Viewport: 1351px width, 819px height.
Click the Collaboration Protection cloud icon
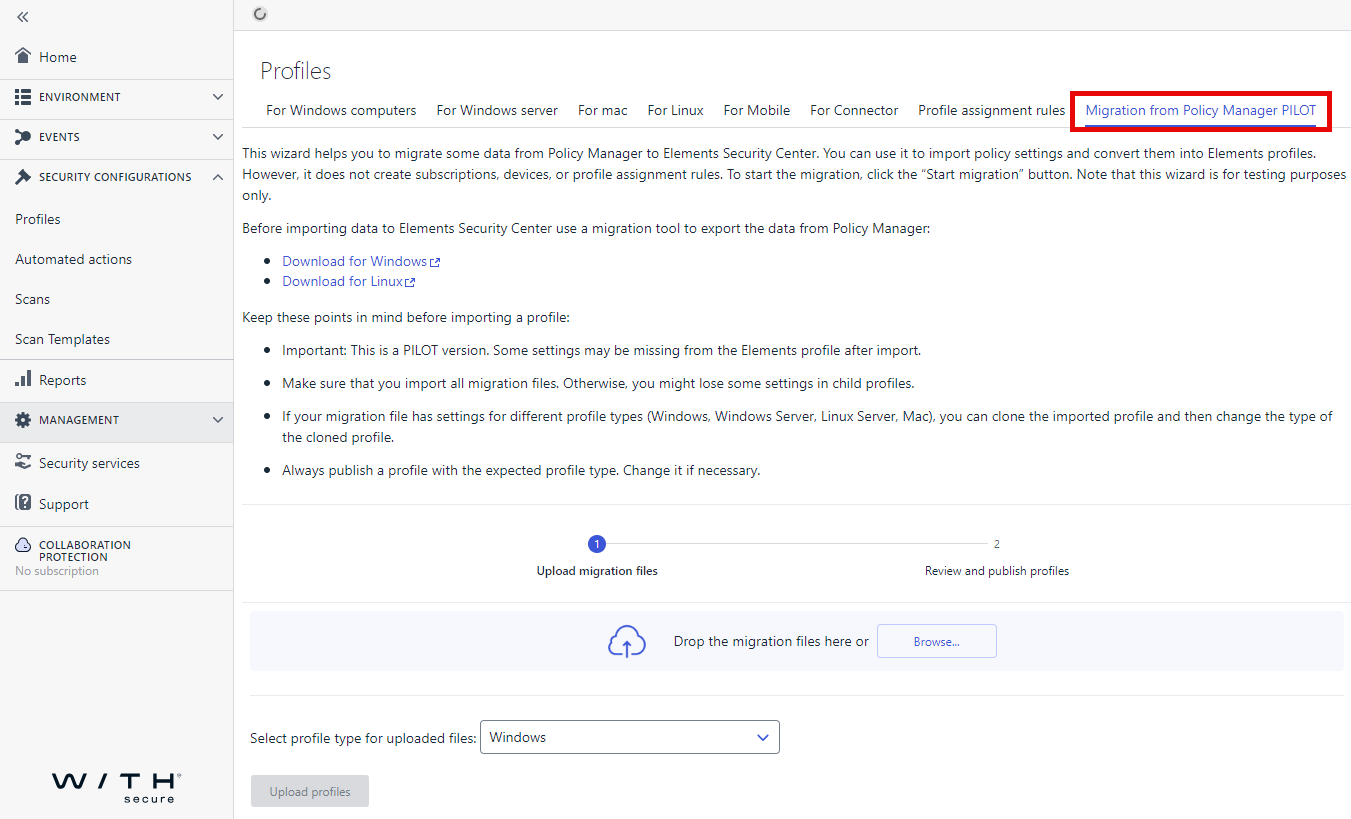click(23, 545)
